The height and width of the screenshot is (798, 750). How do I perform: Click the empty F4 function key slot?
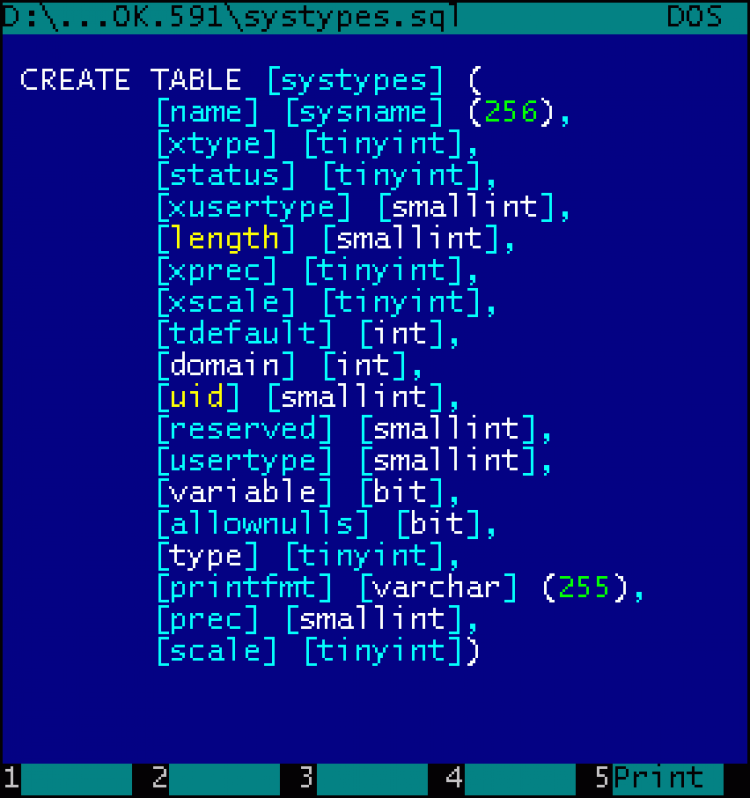(520, 778)
